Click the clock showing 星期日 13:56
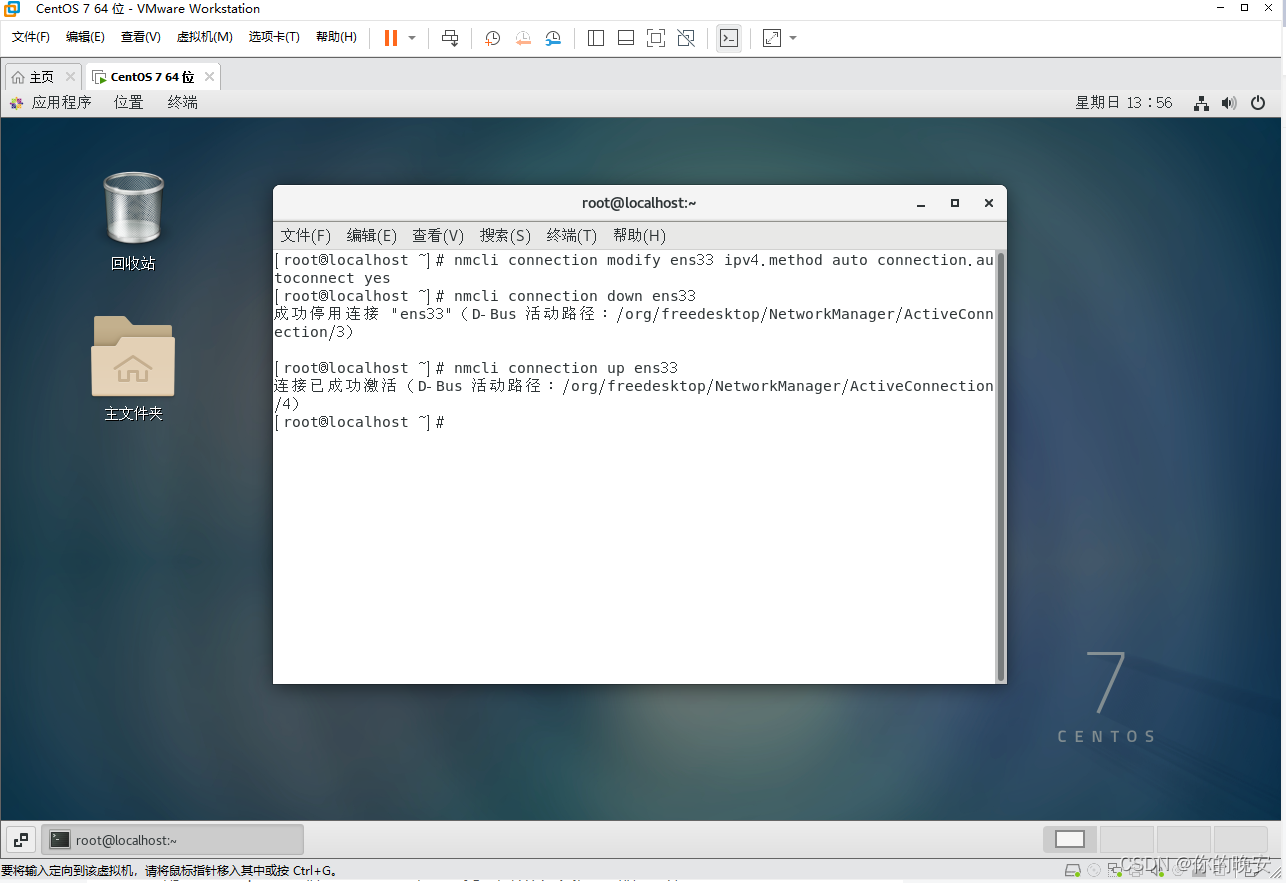Image resolution: width=1286 pixels, height=883 pixels. (x=1124, y=102)
